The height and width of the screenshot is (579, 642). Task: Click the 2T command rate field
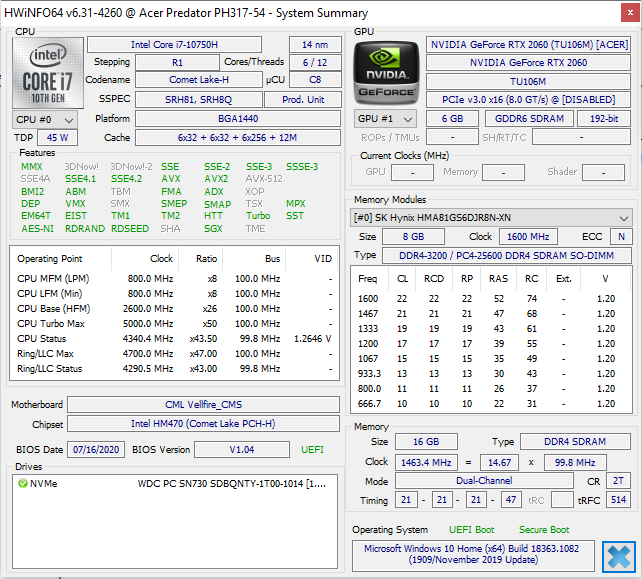618,481
